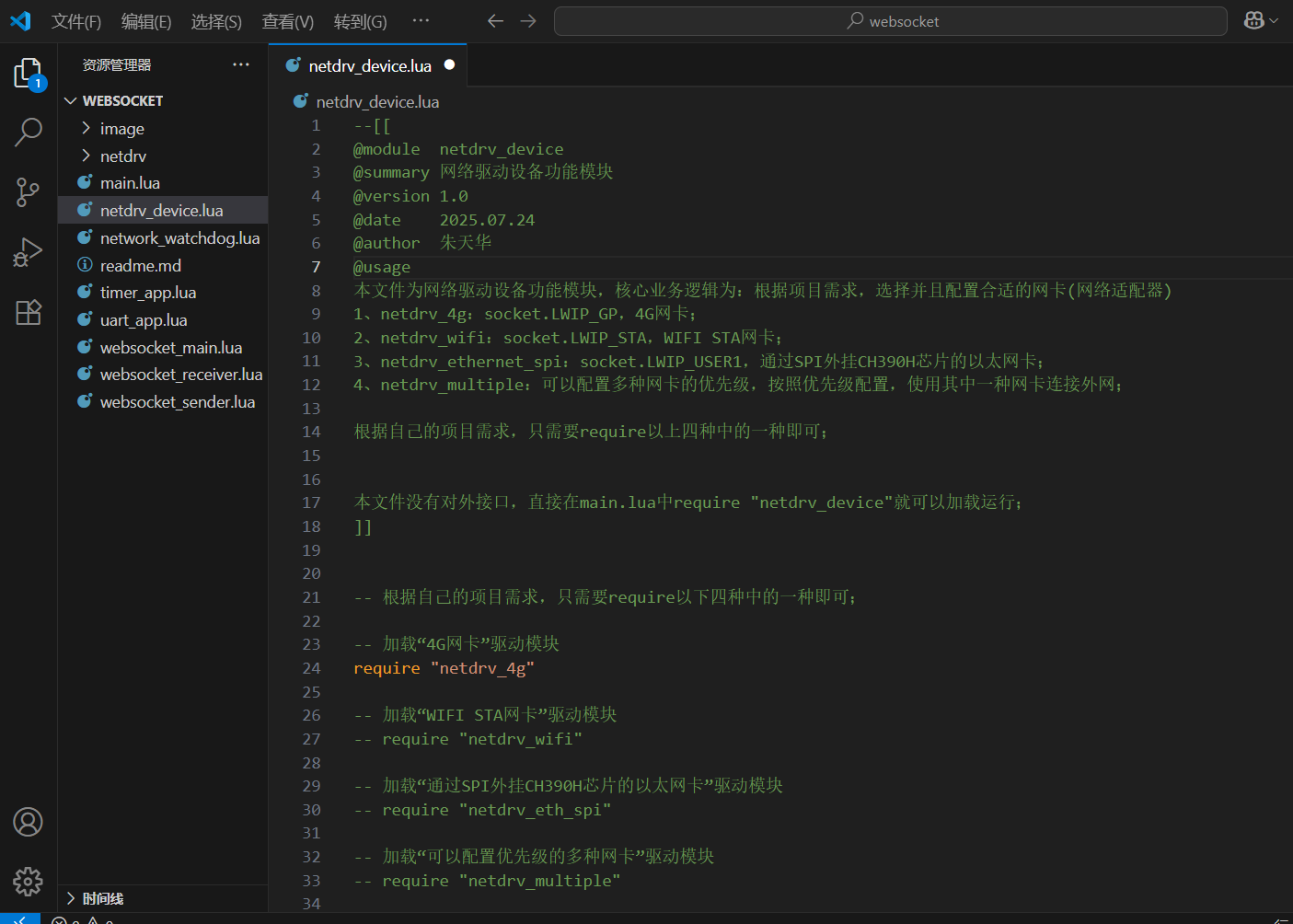Click the @module netdrv_device line
The height and width of the screenshot is (924, 1293).
point(458,149)
